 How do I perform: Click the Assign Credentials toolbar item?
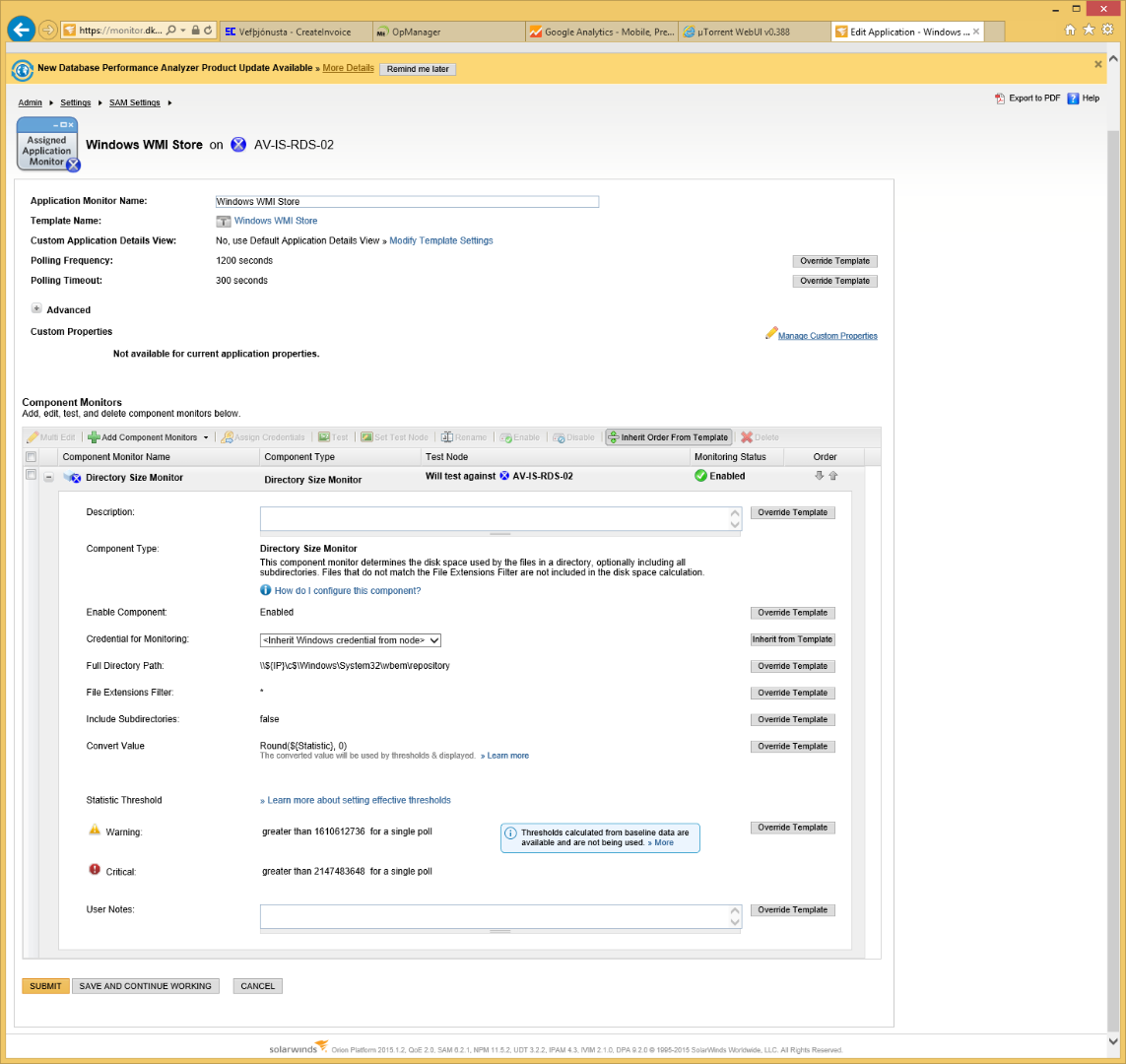coord(264,437)
